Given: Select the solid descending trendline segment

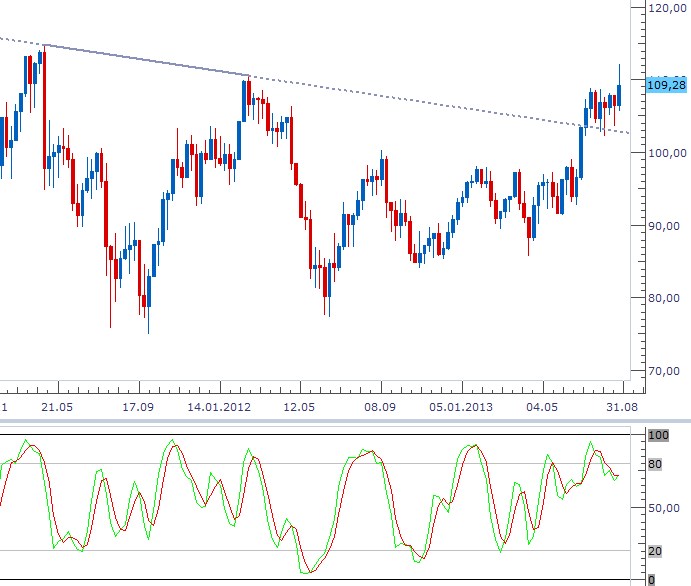Looking at the screenshot, I should tap(147, 60).
